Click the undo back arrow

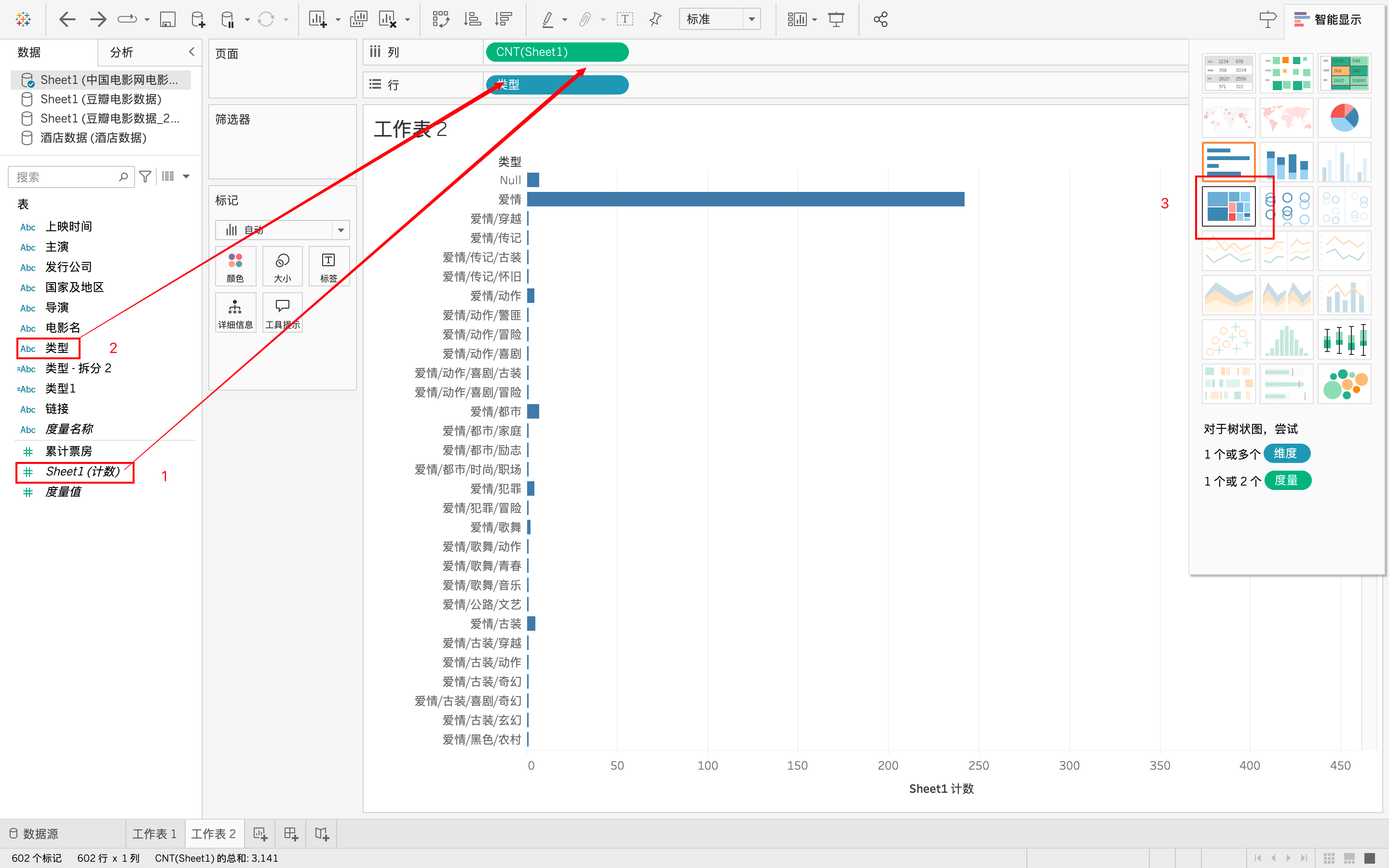coord(67,19)
